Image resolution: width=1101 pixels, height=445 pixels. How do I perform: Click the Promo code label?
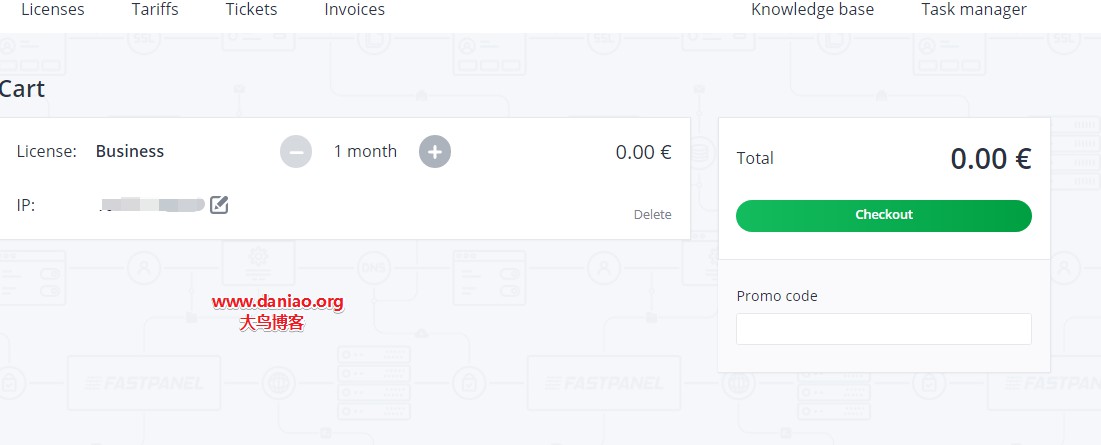777,296
